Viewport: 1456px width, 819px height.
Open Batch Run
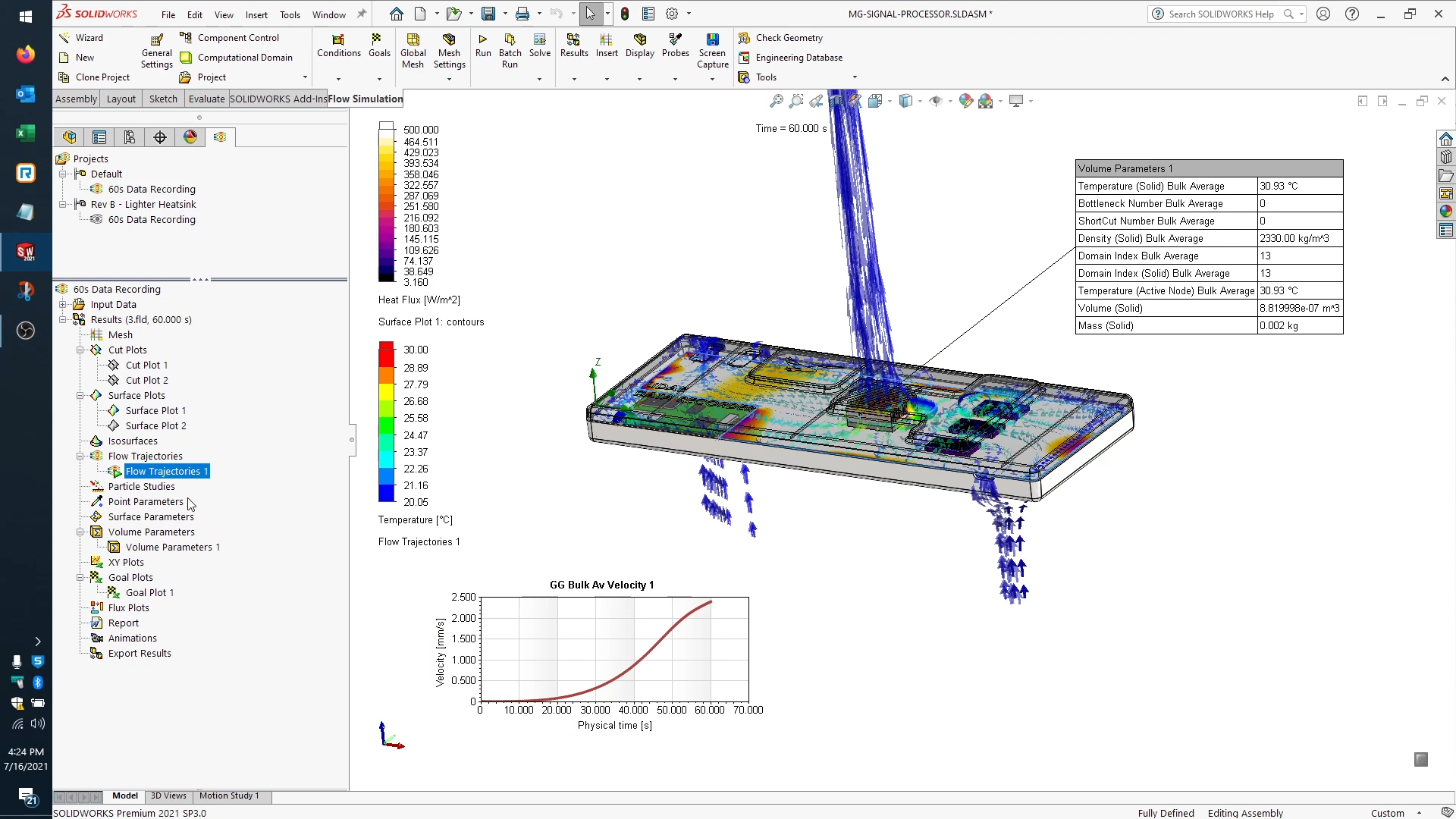(510, 52)
